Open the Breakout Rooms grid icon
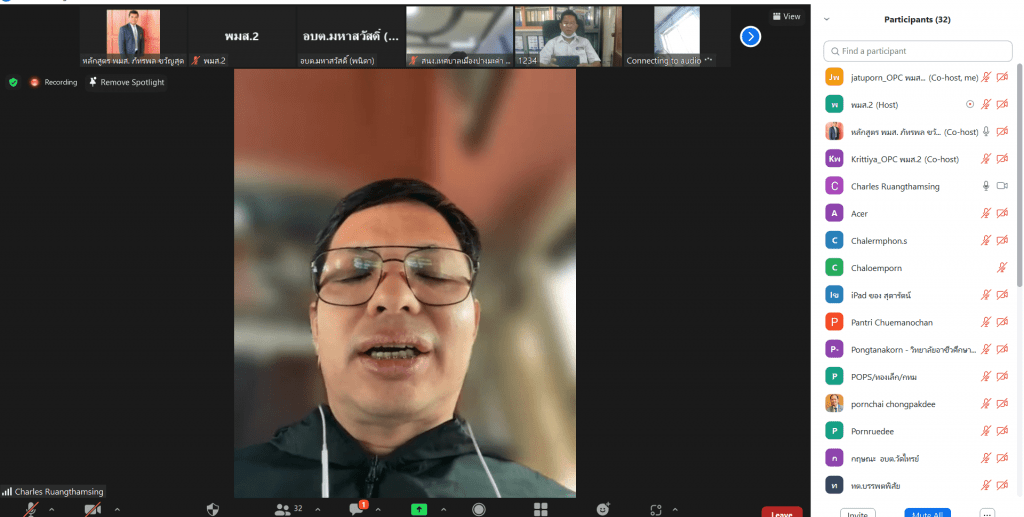 tap(540, 509)
